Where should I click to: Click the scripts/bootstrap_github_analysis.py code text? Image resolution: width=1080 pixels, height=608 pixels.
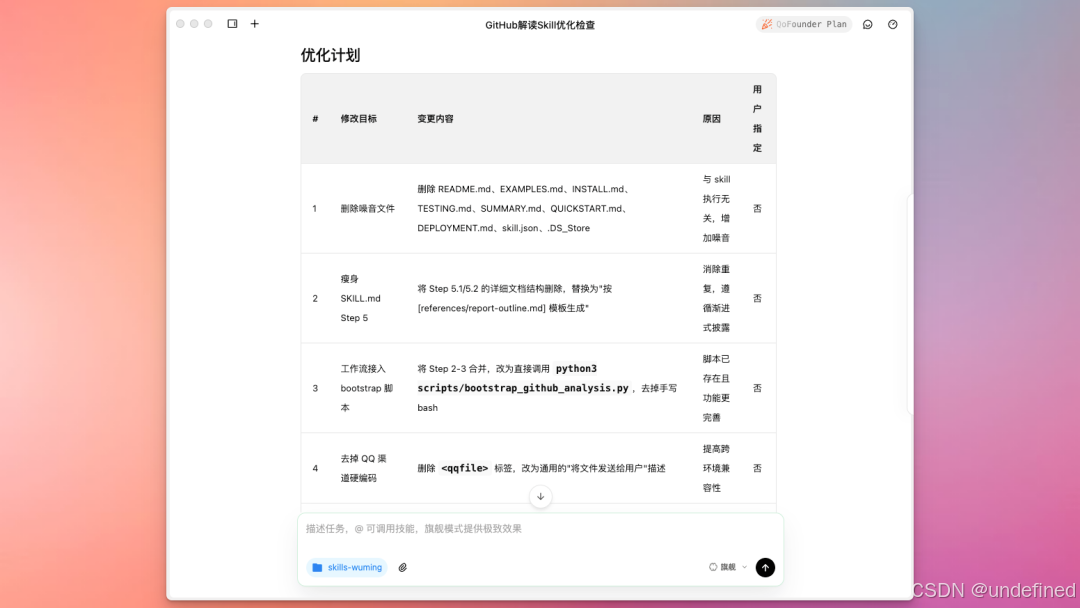[523, 388]
